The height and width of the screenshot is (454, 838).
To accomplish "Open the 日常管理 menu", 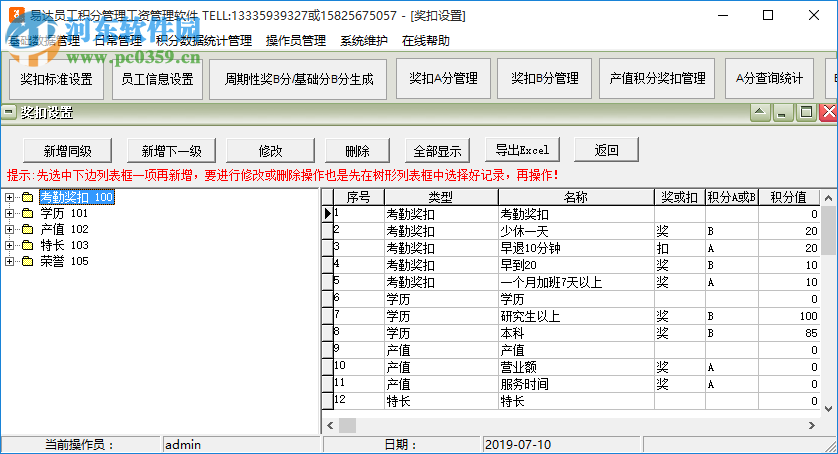I will (118, 41).
